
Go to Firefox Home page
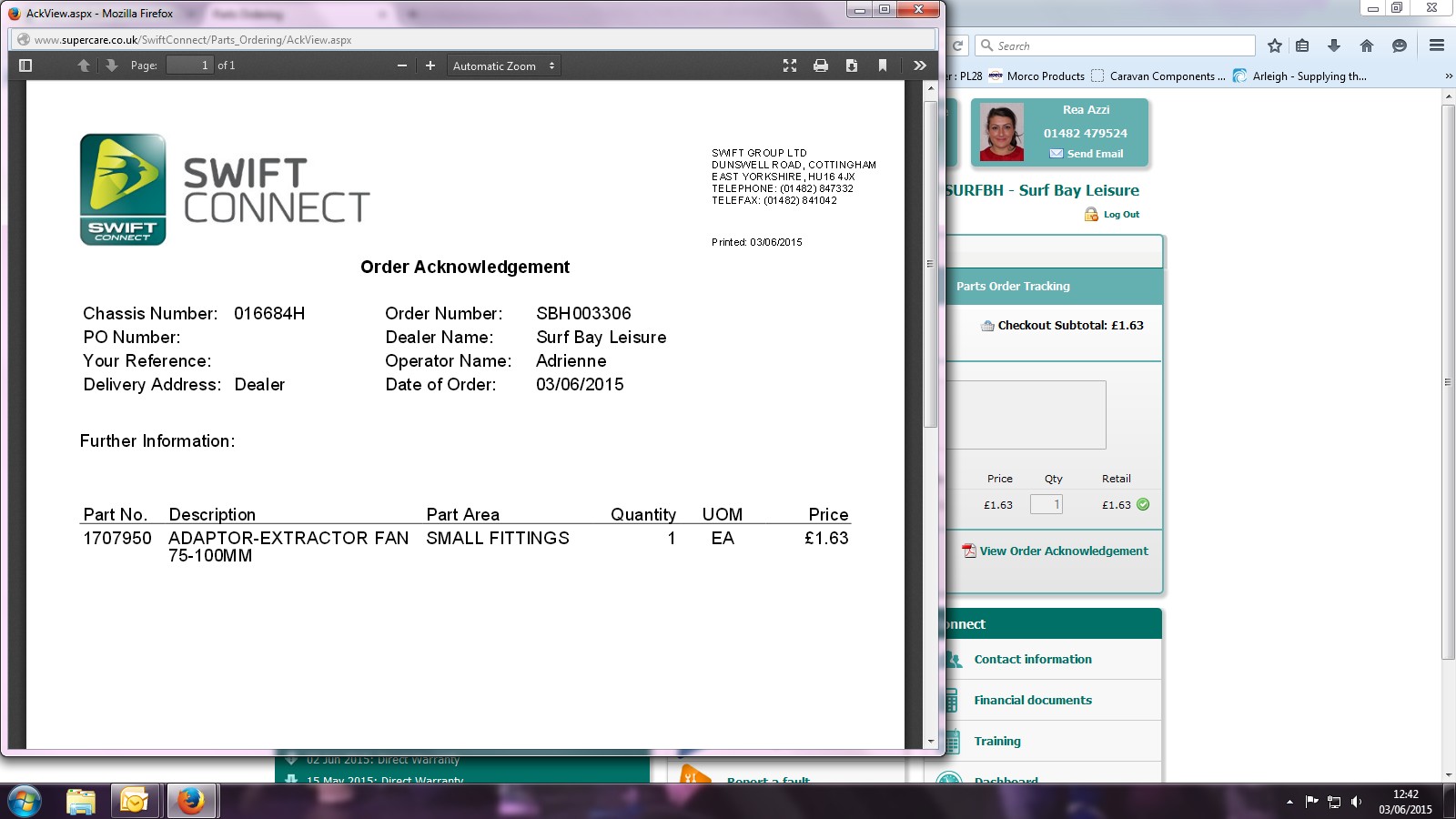click(x=1367, y=45)
